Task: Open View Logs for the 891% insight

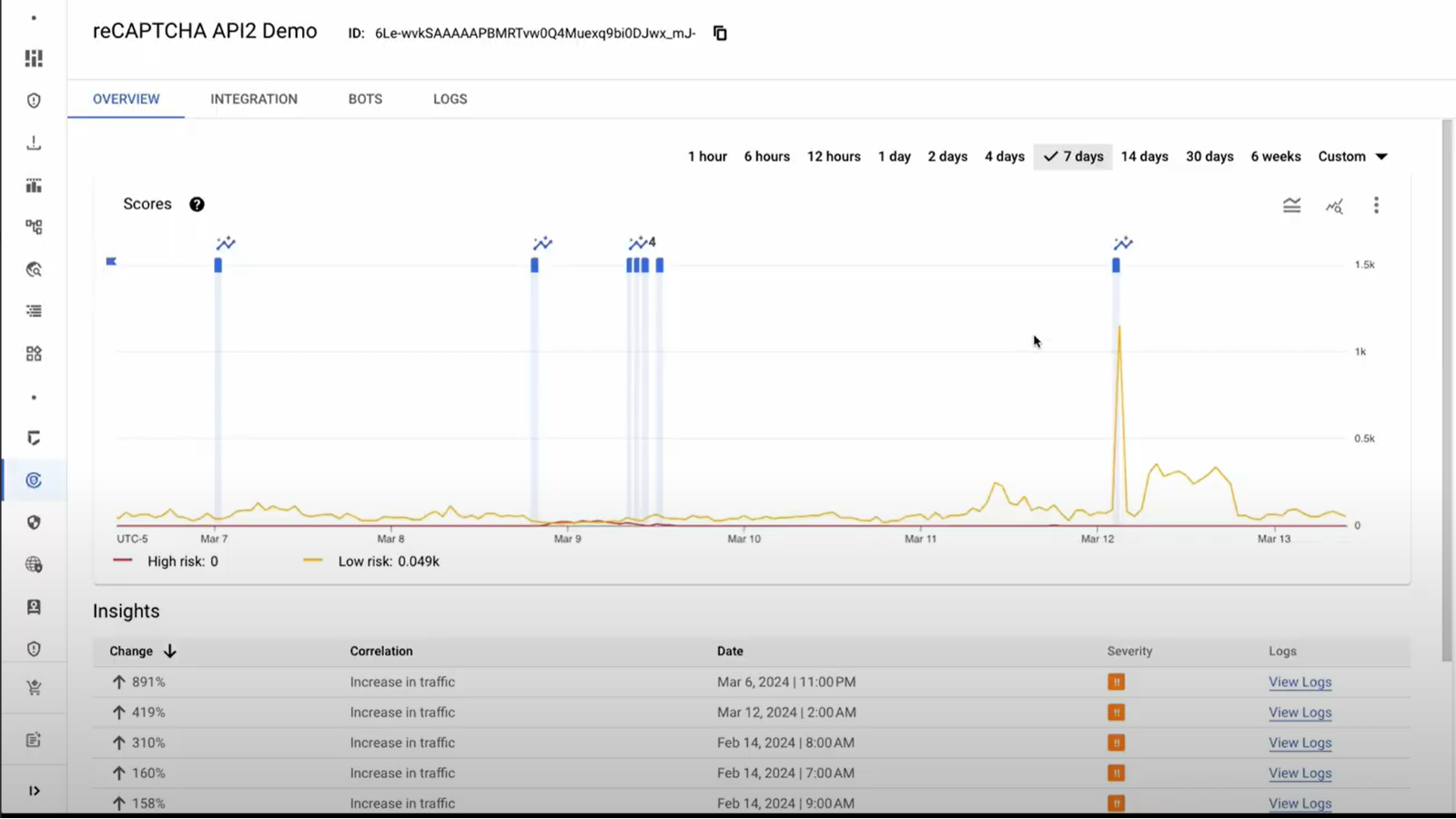Action: coord(1299,682)
